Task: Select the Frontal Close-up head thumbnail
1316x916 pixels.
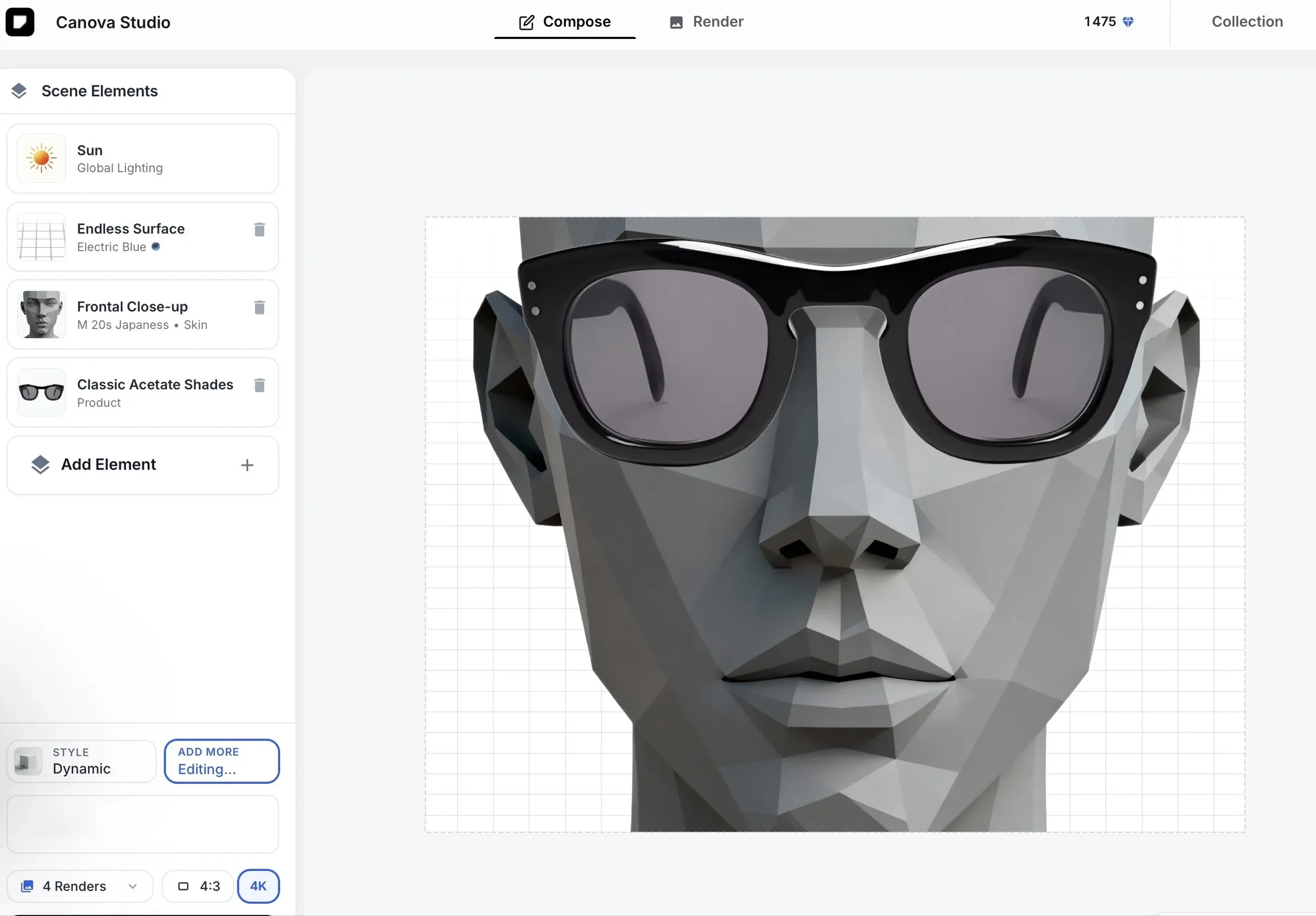Action: (x=41, y=314)
